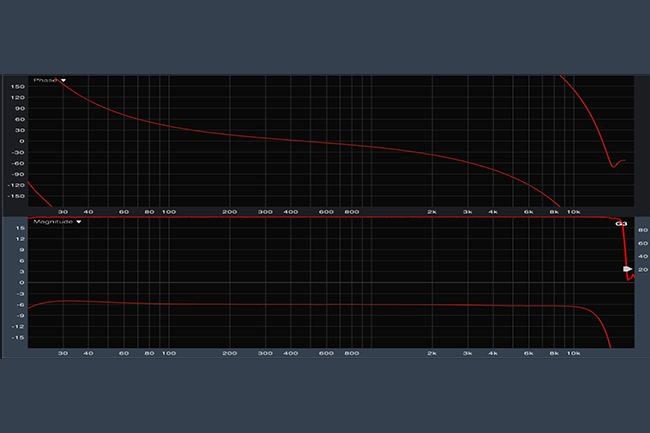The width and height of the screenshot is (650, 433).
Task: Click 10k on the Phase frequency axis
Action: [x=573, y=212]
